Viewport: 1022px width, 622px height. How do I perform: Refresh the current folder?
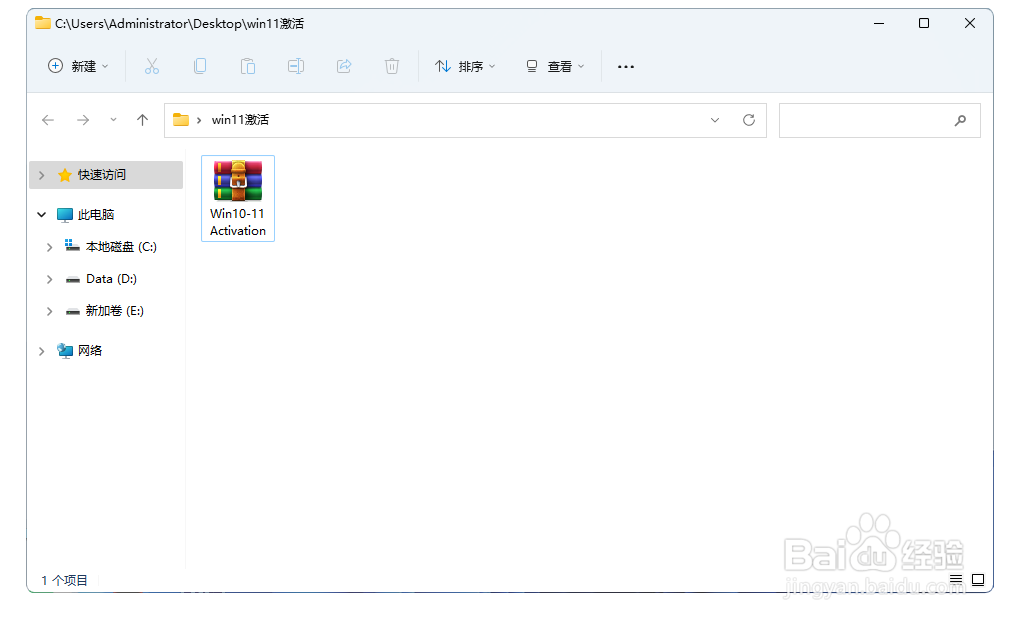pos(749,120)
